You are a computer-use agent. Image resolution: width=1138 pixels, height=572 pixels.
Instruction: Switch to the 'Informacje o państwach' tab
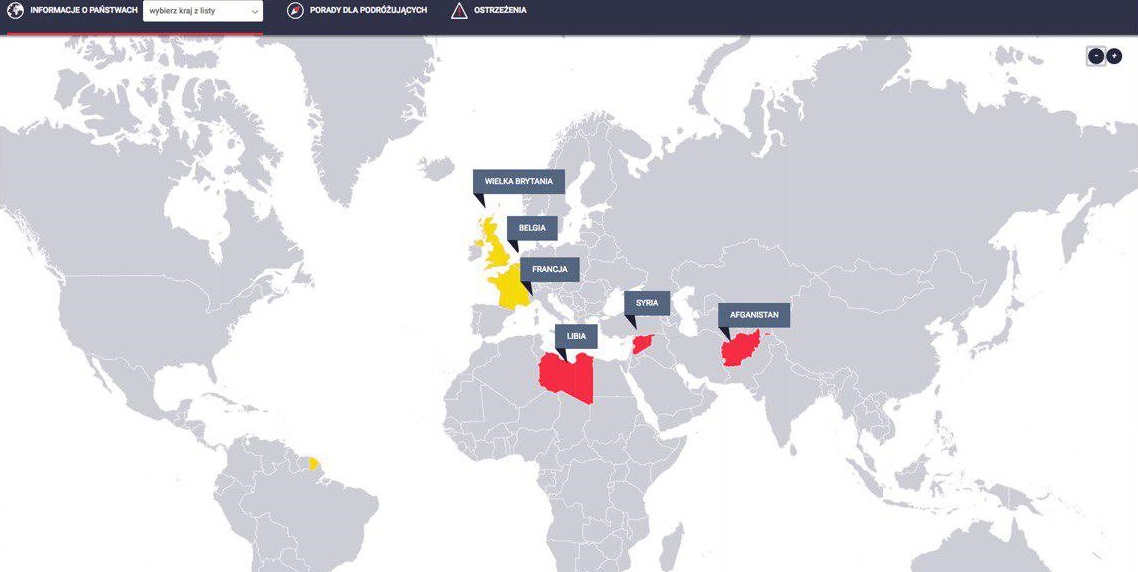[x=83, y=10]
